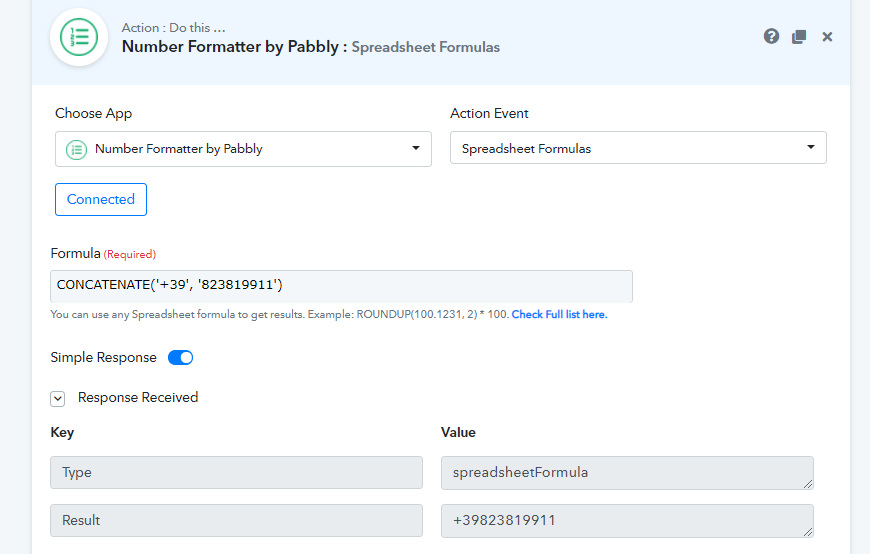Viewport: 870px width, 554px height.
Task: Click the clone step icon
Action: point(799,36)
